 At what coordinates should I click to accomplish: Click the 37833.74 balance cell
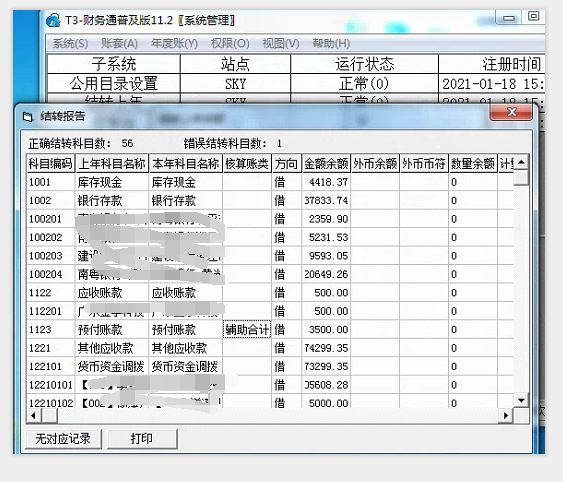[x=326, y=201]
